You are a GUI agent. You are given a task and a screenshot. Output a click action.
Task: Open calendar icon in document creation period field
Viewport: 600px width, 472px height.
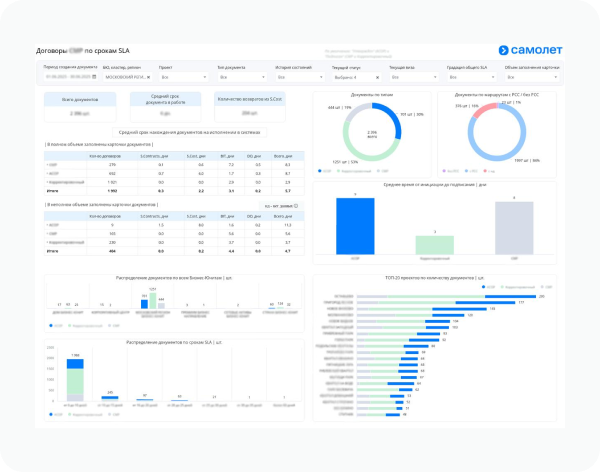pos(95,77)
